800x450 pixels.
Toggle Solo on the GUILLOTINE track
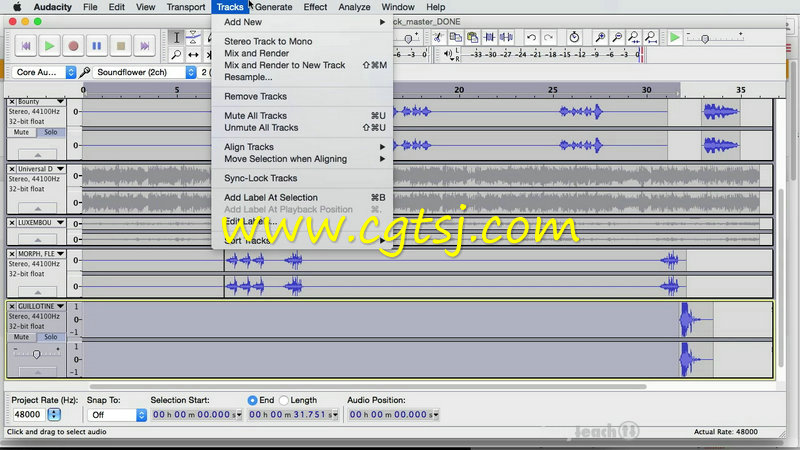coord(51,337)
